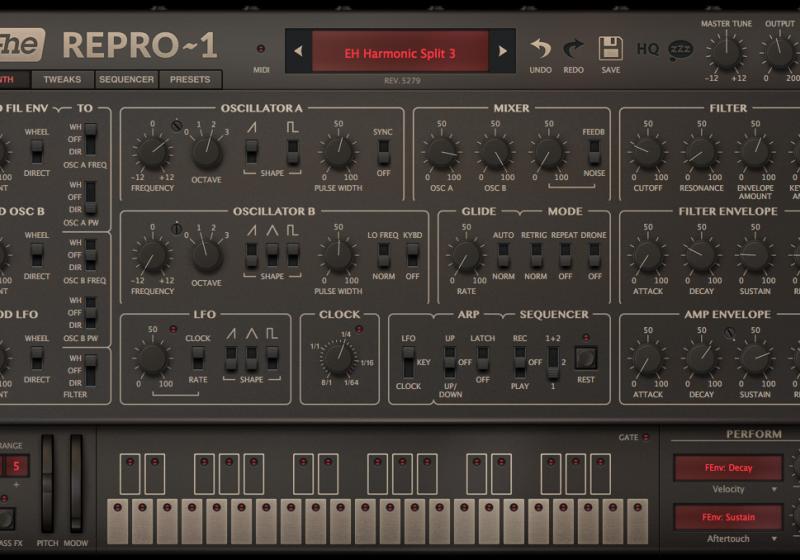Click the Oscillator A OCTAVE knob
The width and height of the screenshot is (800, 560).
[207, 152]
